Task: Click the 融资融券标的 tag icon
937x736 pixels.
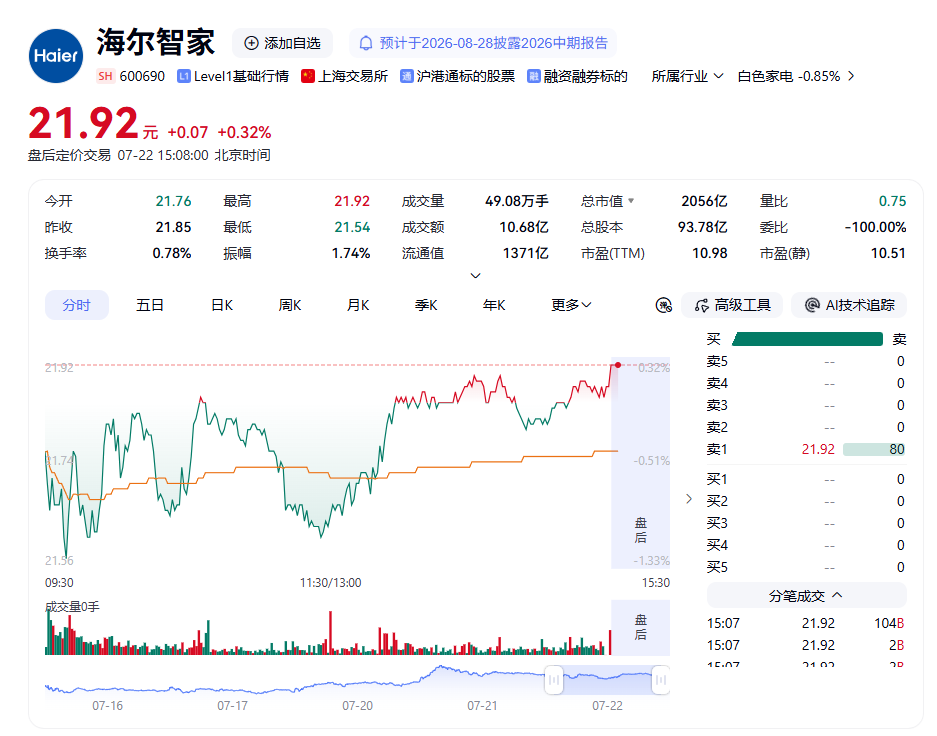Action: [x=534, y=76]
